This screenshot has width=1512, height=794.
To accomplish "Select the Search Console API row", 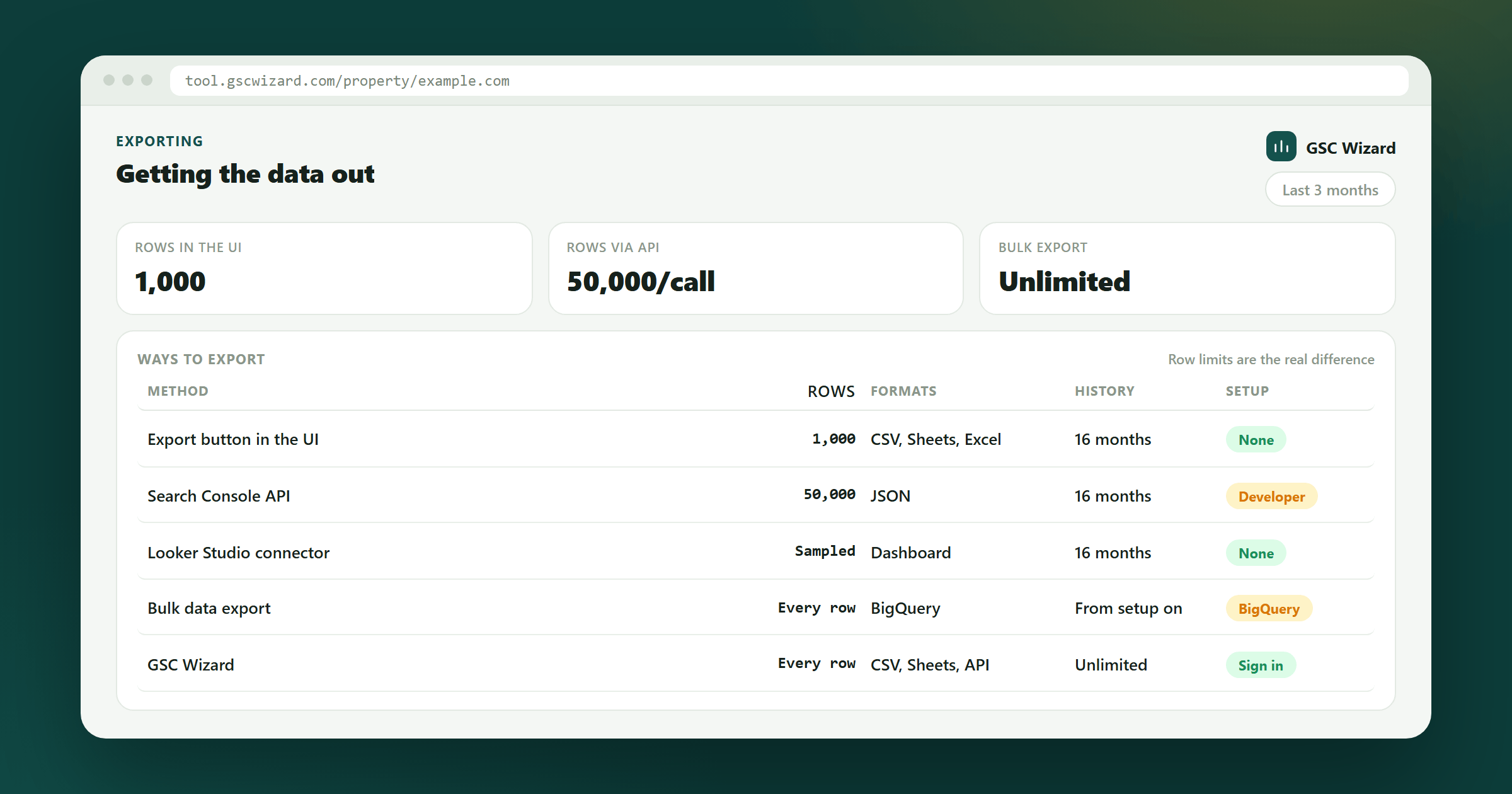I will click(x=756, y=496).
